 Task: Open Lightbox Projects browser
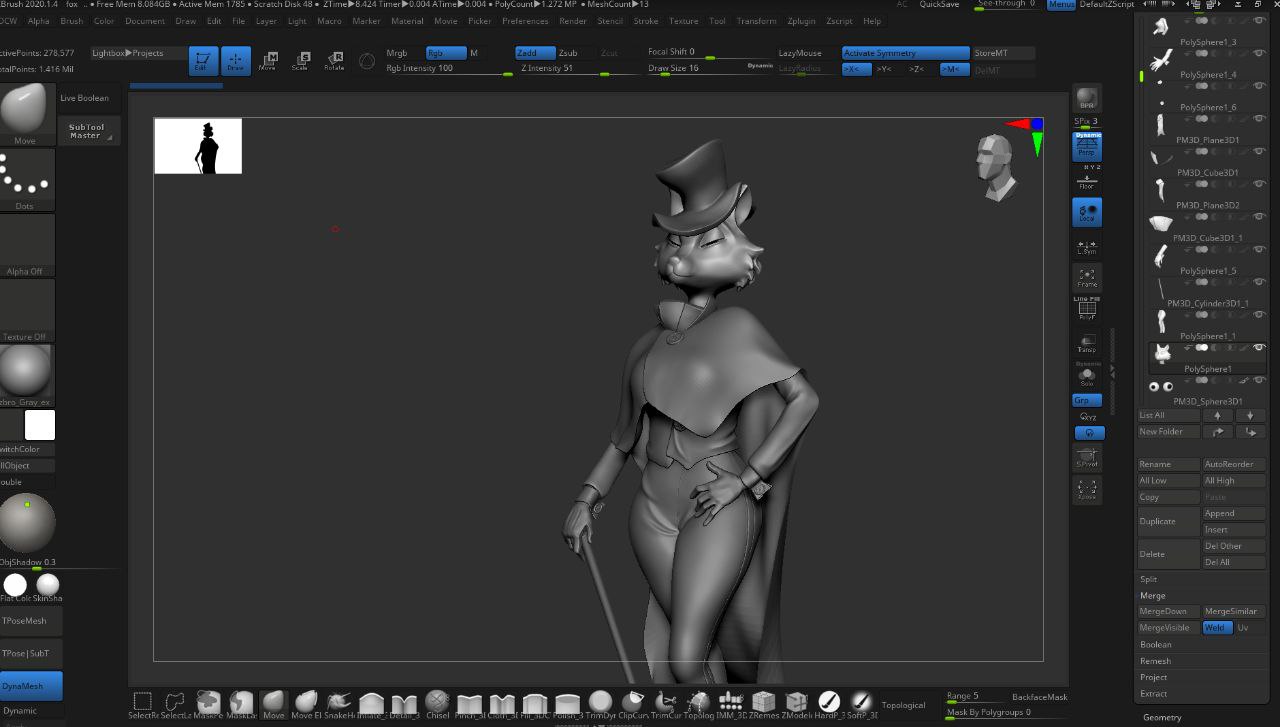pos(138,53)
